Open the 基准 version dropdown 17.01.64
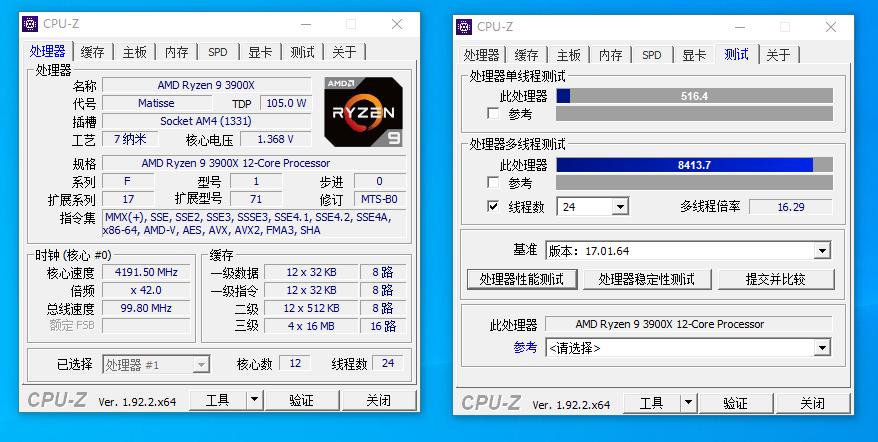 [821, 250]
